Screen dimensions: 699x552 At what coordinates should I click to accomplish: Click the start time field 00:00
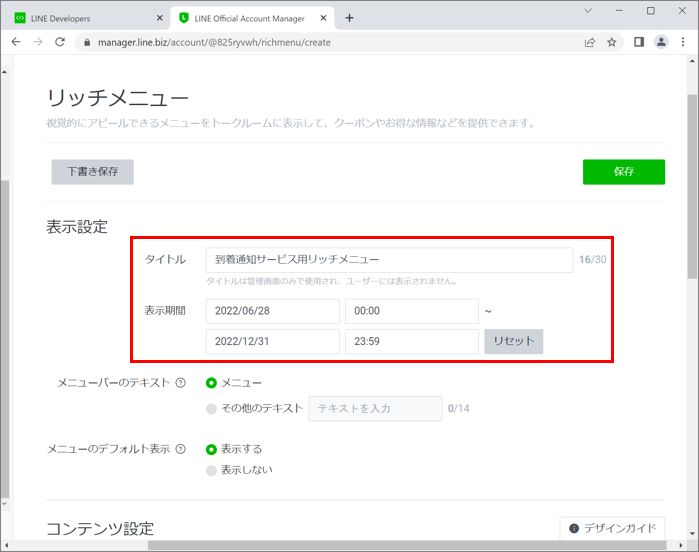(x=412, y=311)
